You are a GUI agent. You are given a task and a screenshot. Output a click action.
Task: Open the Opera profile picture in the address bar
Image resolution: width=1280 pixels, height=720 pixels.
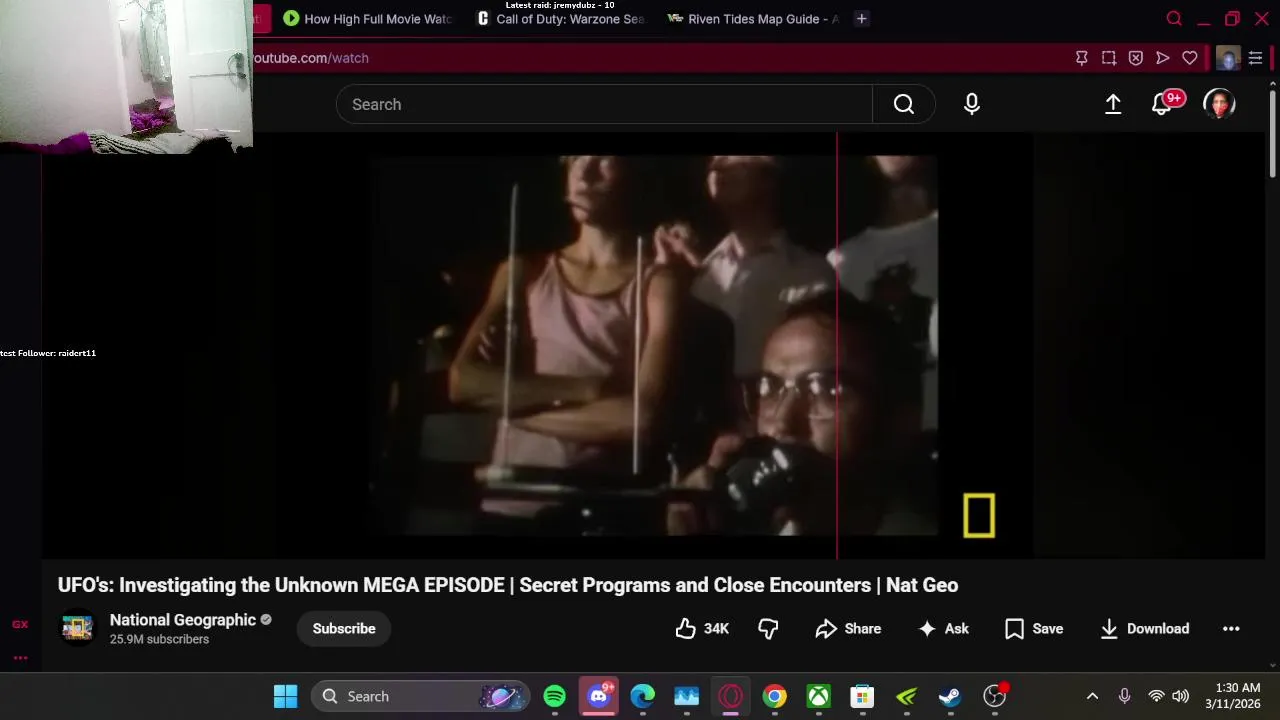click(1228, 58)
